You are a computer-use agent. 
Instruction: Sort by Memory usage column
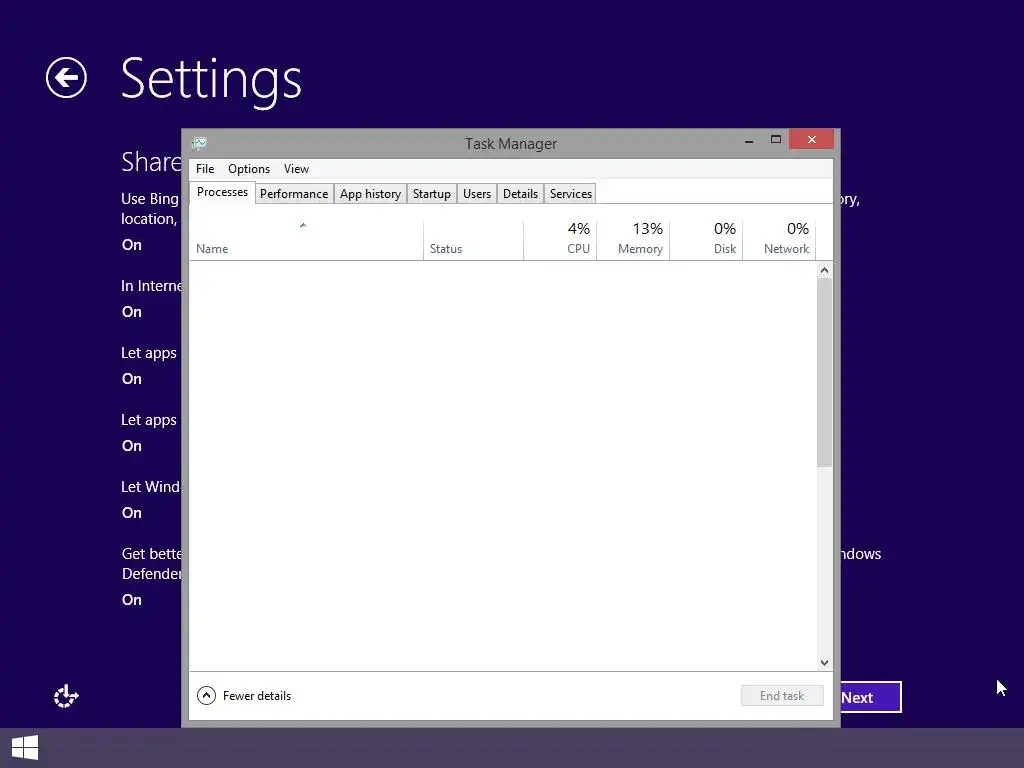633,240
